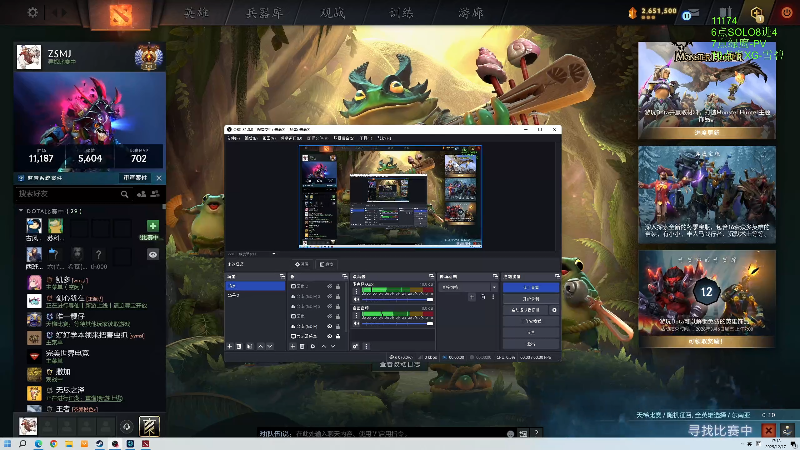Open the Dota 2 settings gear
Viewport: 800px width, 450px height.
pyautogui.click(x=33, y=12)
